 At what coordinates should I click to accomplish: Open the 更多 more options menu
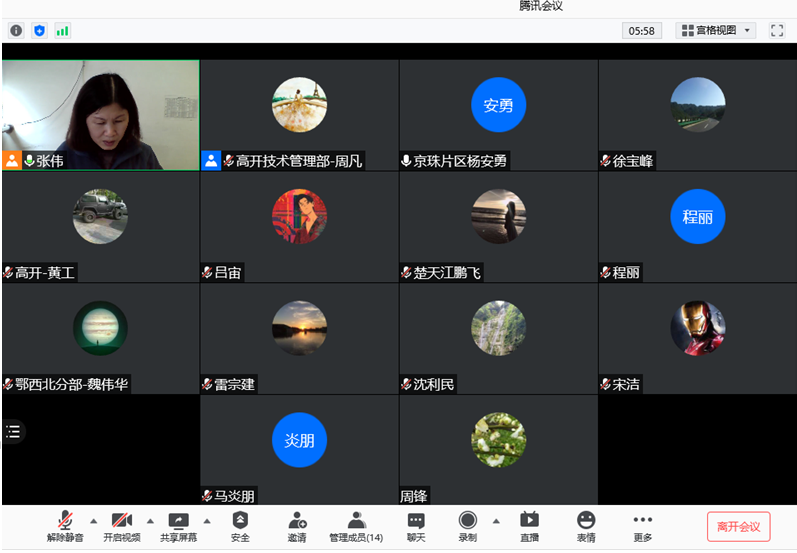point(642,526)
